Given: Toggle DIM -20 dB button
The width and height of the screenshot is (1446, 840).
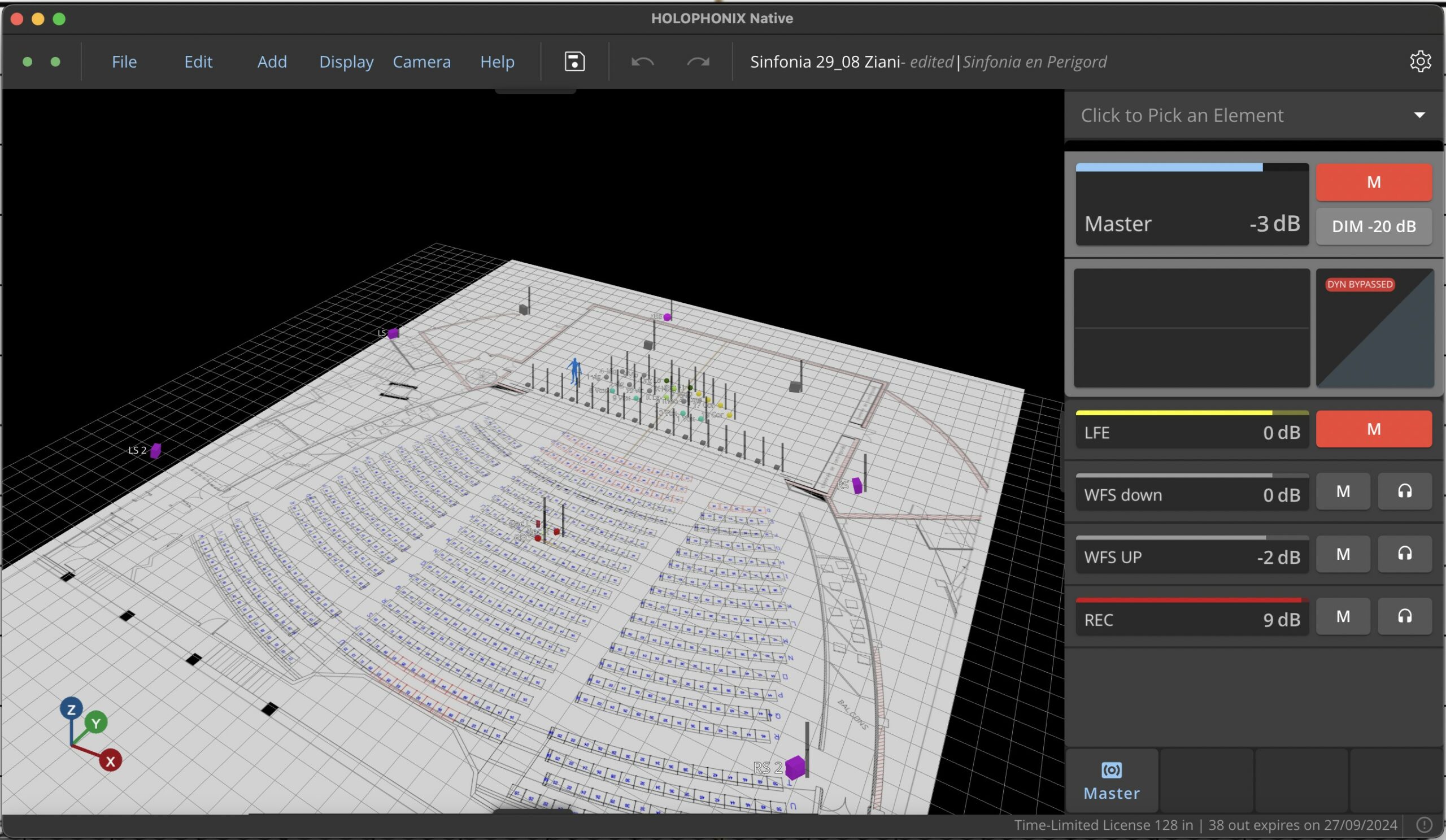Looking at the screenshot, I should 1373,226.
